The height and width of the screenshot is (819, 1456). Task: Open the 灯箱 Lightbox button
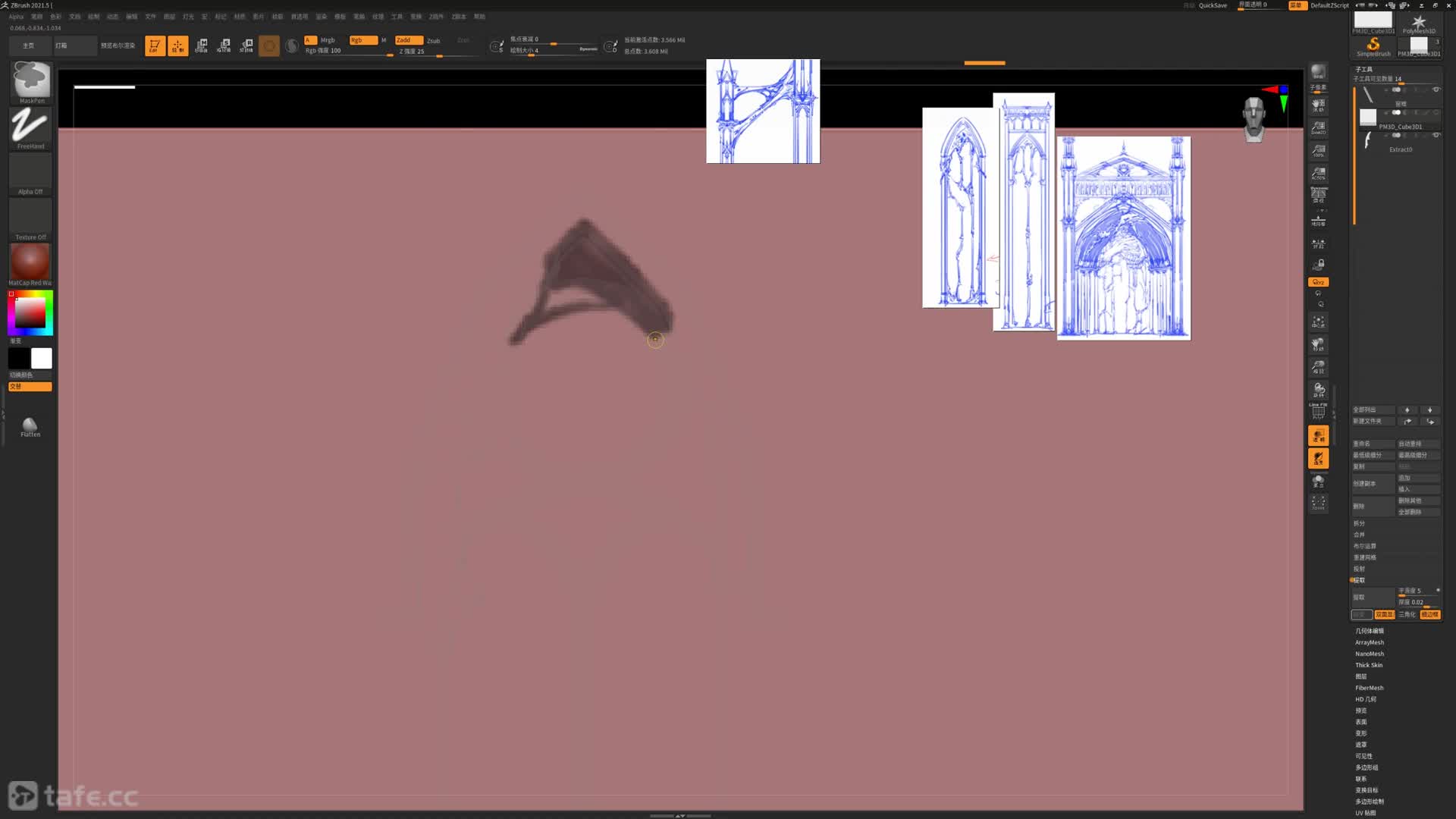click(x=74, y=45)
